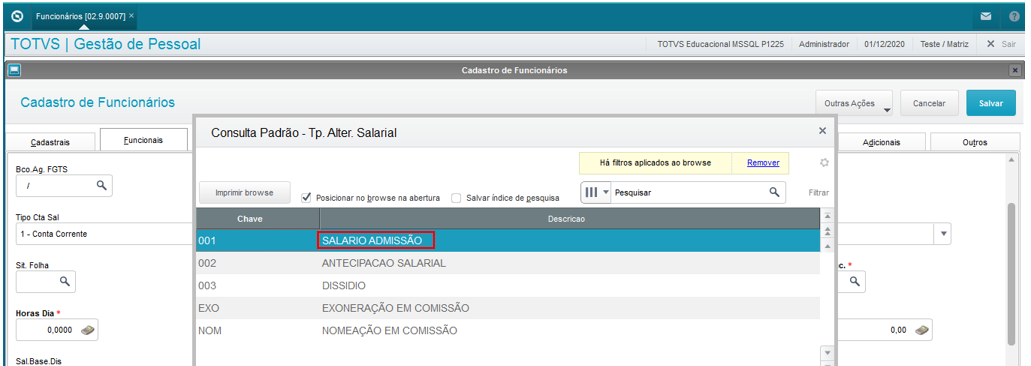Image resolution: width=1031 pixels, height=366 pixels.
Task: Select the SALARIO ADMISSÃO row
Action: coord(508,240)
